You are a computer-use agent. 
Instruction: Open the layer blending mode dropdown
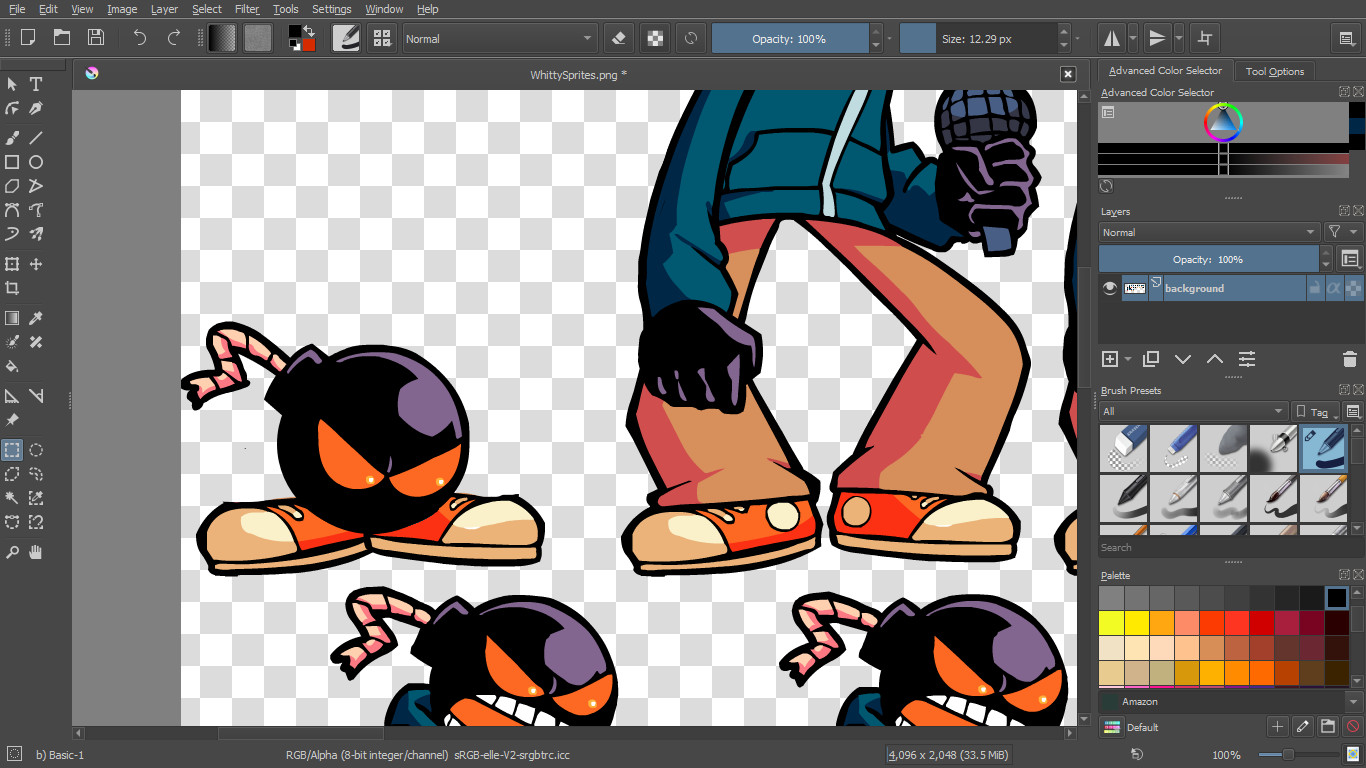click(1209, 232)
